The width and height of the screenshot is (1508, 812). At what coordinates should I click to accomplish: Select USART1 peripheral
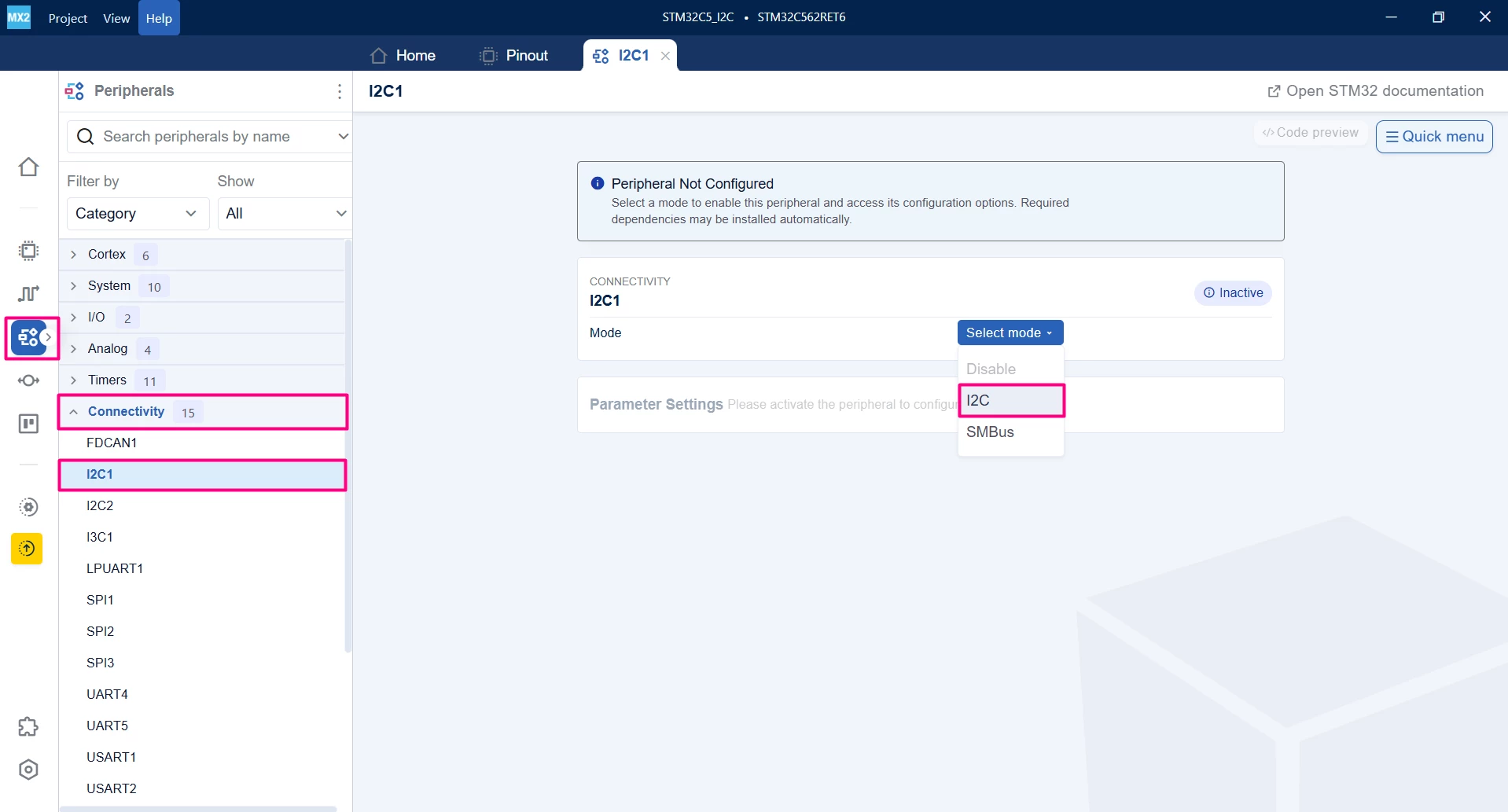[x=202, y=758]
